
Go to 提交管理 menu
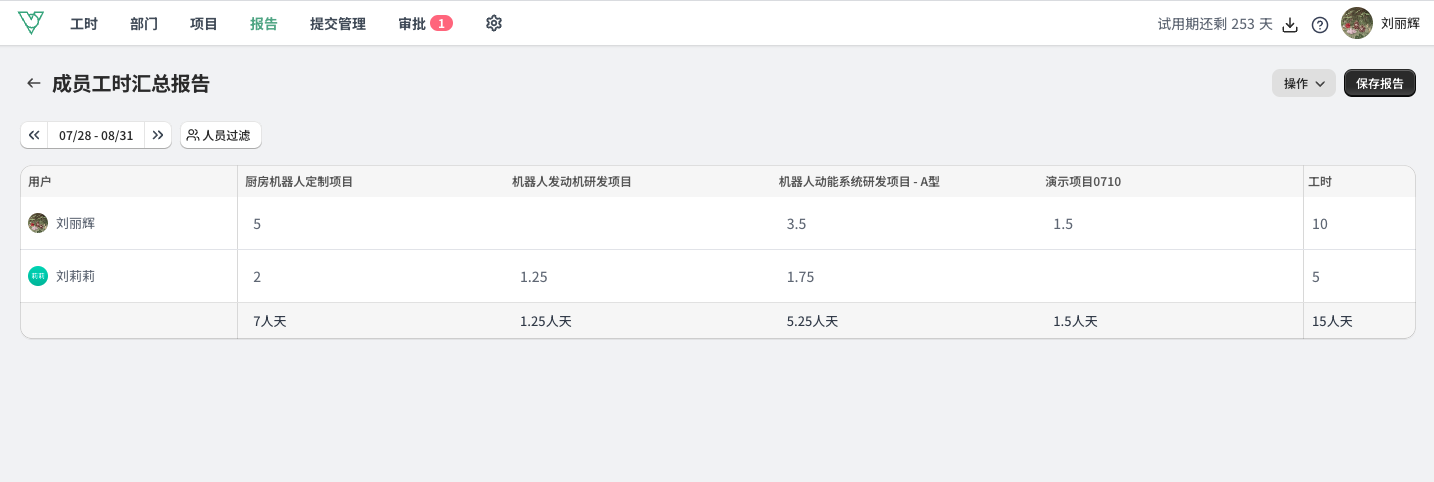[x=338, y=23]
